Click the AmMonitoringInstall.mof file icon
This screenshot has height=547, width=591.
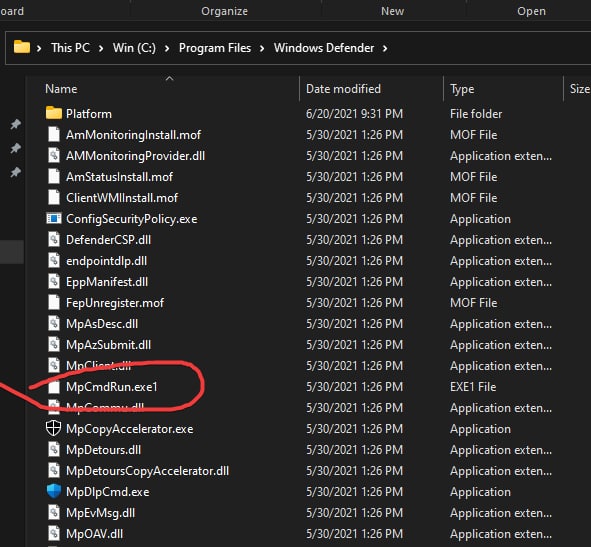click(54, 135)
